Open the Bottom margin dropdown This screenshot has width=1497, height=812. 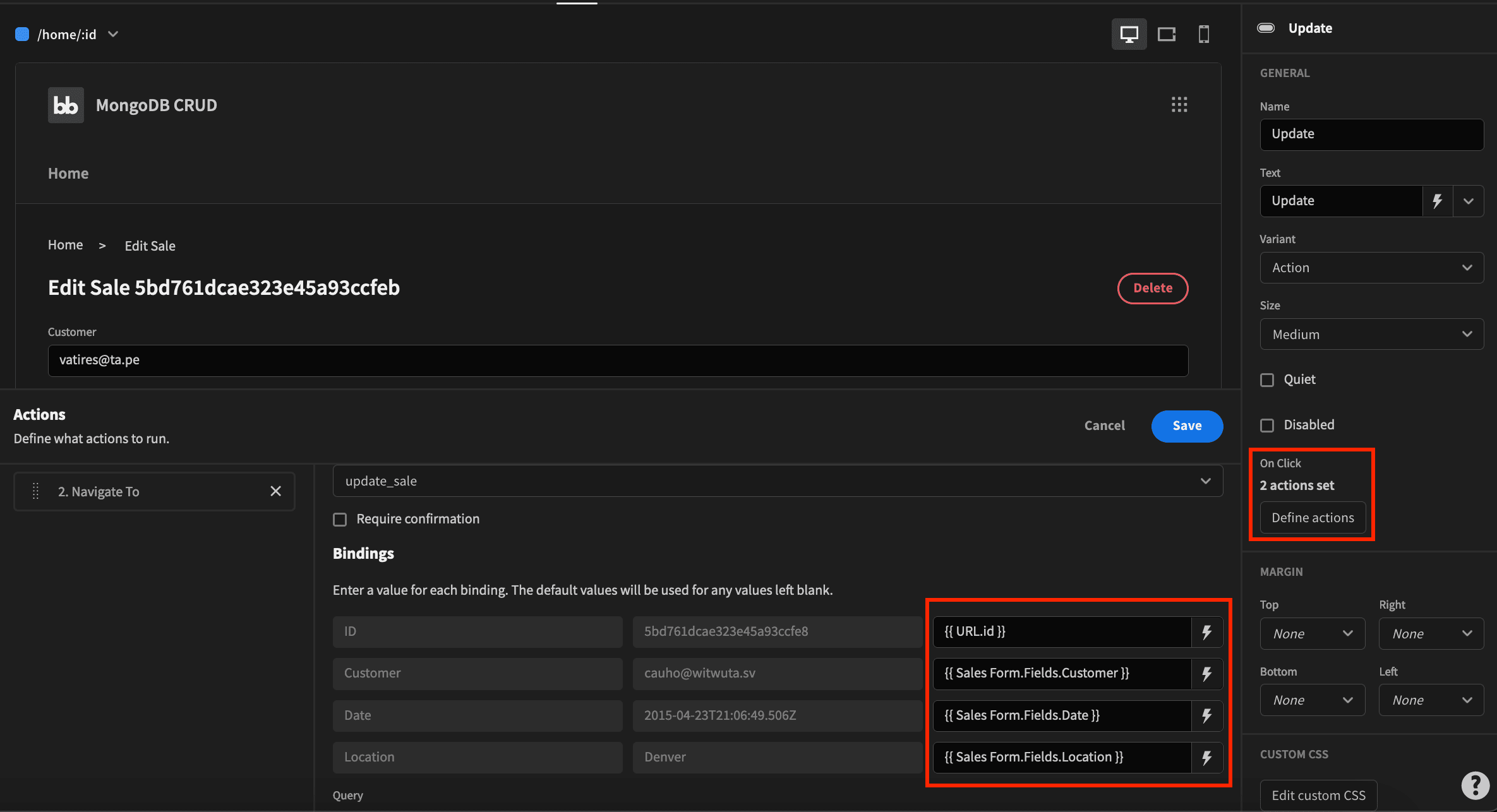(x=1312, y=700)
